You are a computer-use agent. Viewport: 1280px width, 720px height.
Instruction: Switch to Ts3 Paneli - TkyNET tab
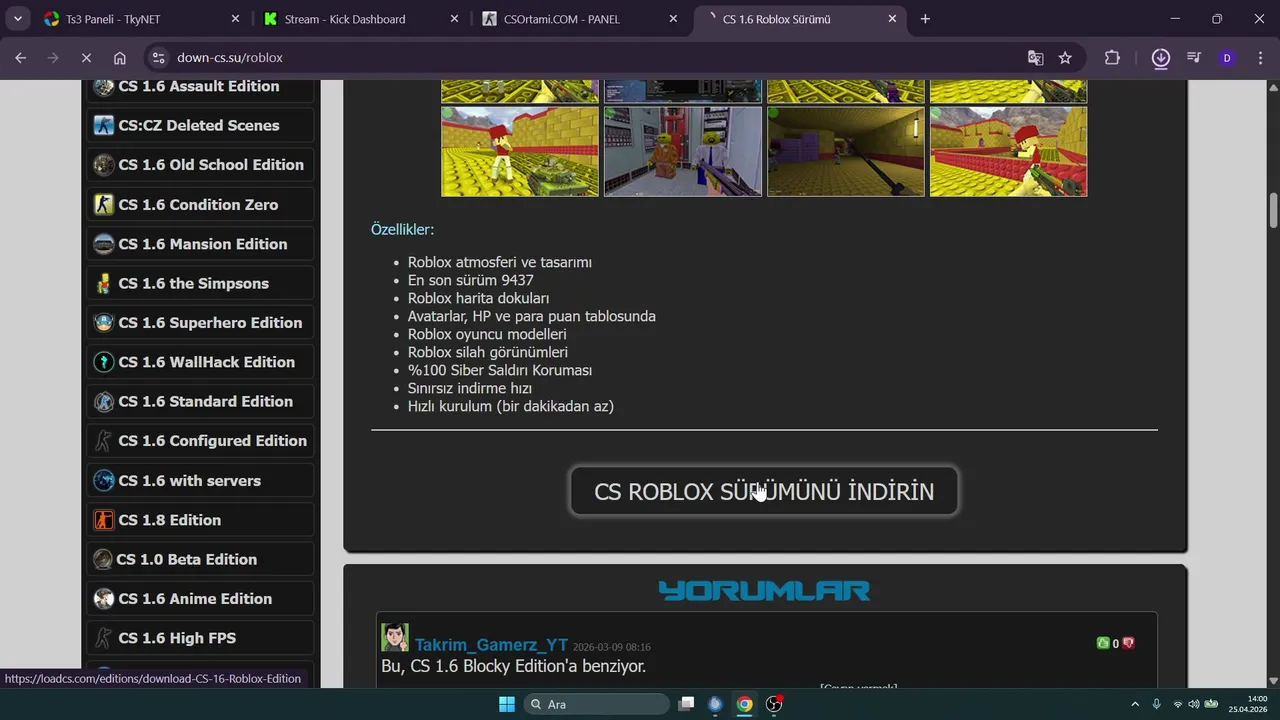tap(141, 19)
